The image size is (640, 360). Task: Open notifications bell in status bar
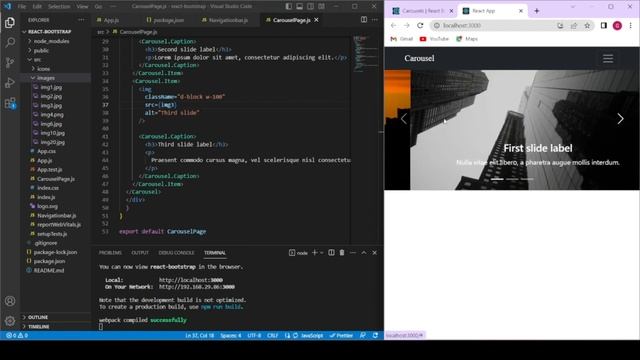coord(376,336)
